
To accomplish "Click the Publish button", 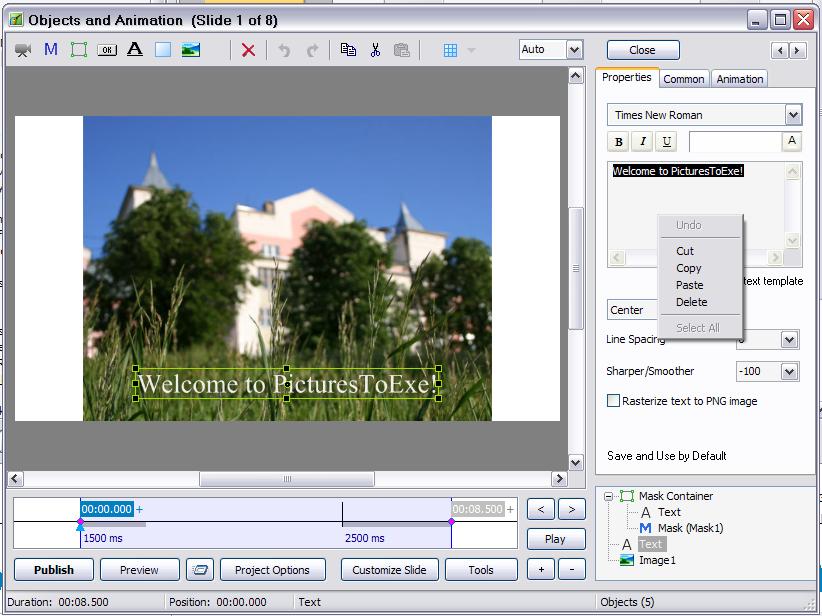I will (x=54, y=570).
